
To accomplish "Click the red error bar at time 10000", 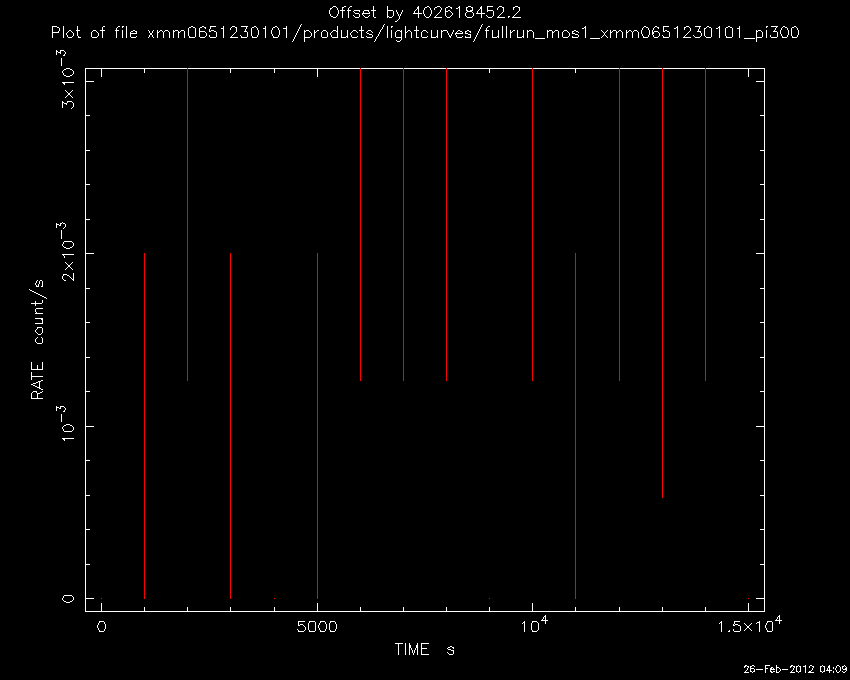I will coord(533,225).
